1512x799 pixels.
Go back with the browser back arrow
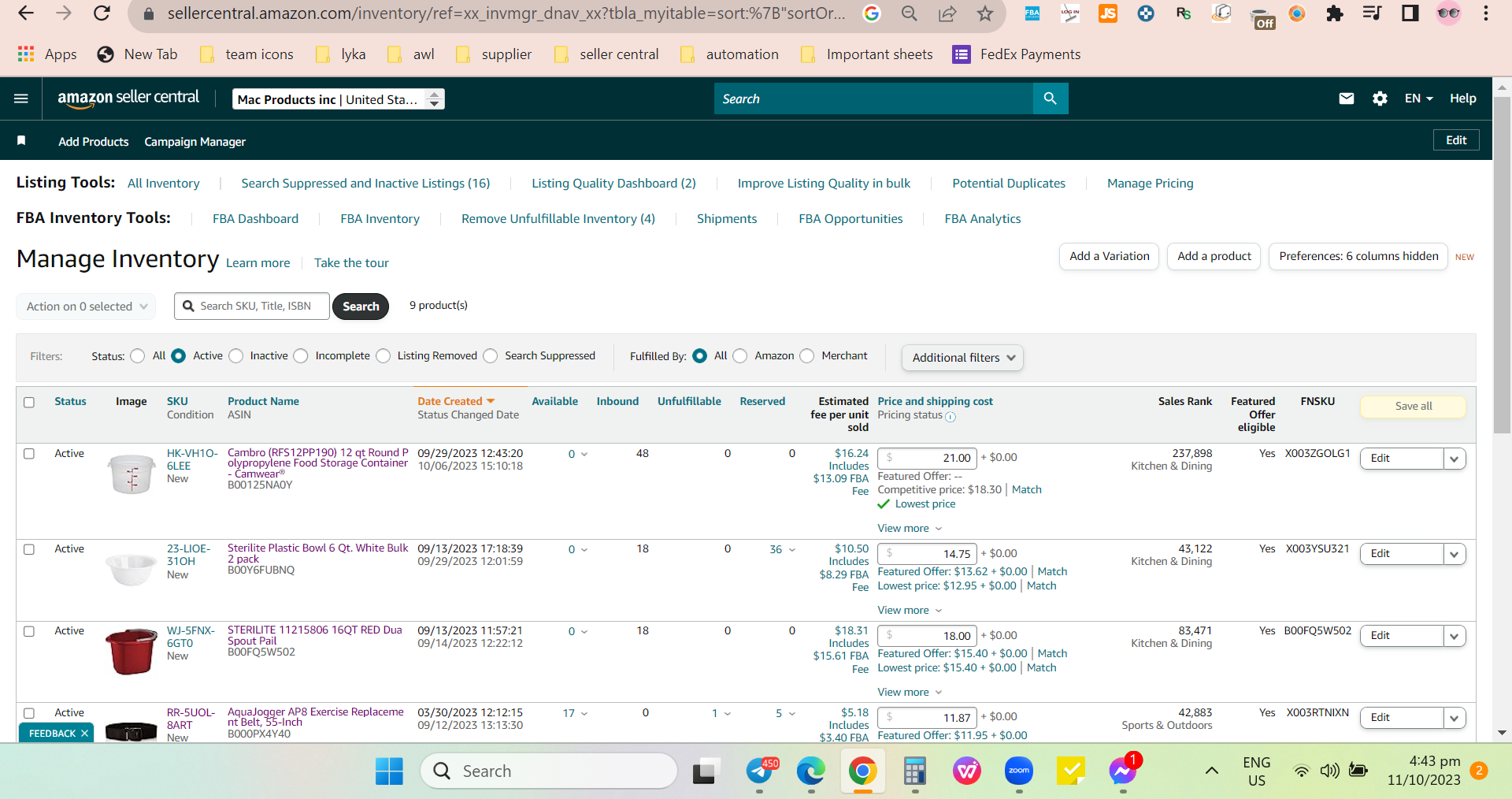[26, 13]
